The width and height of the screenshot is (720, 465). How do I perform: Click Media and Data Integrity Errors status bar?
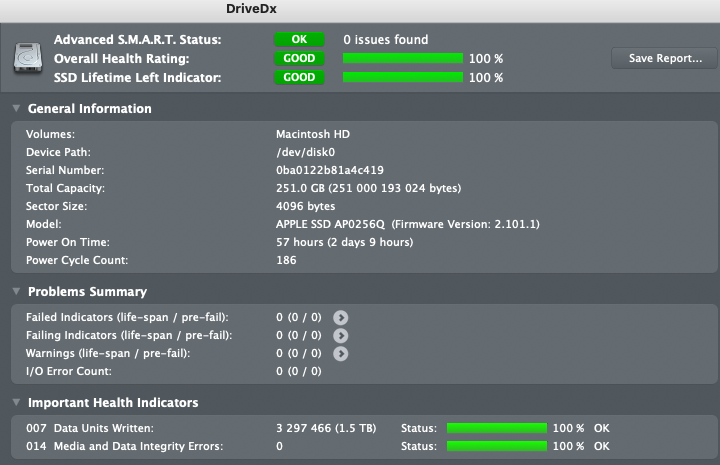497,446
